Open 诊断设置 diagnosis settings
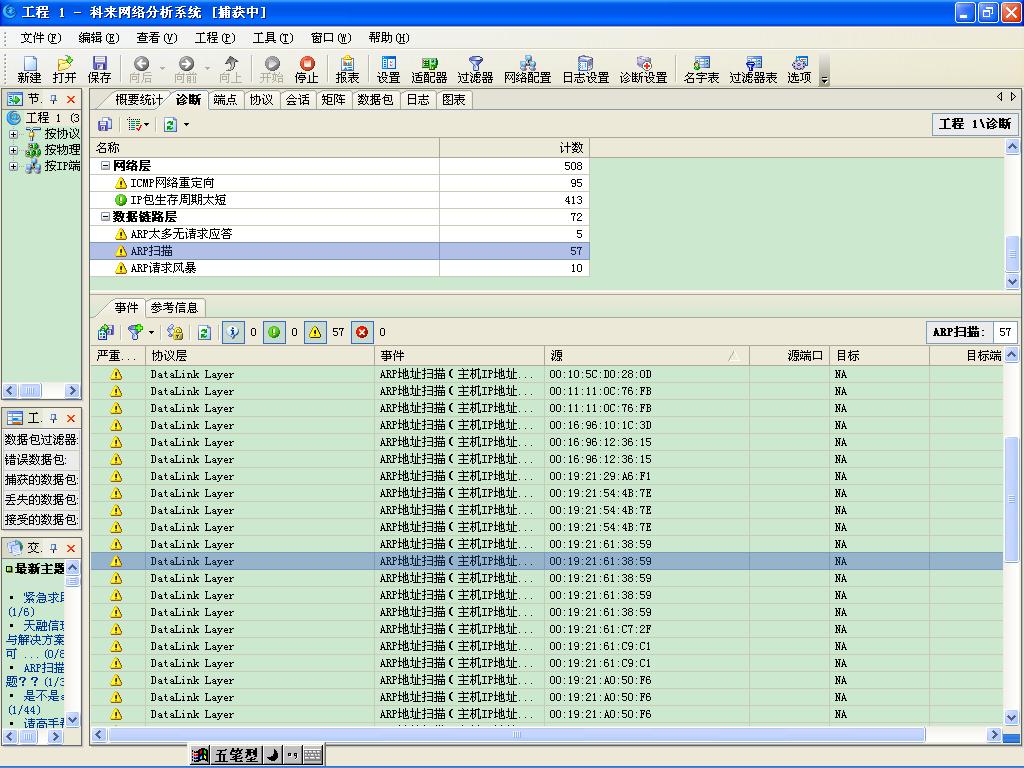 [x=643, y=69]
